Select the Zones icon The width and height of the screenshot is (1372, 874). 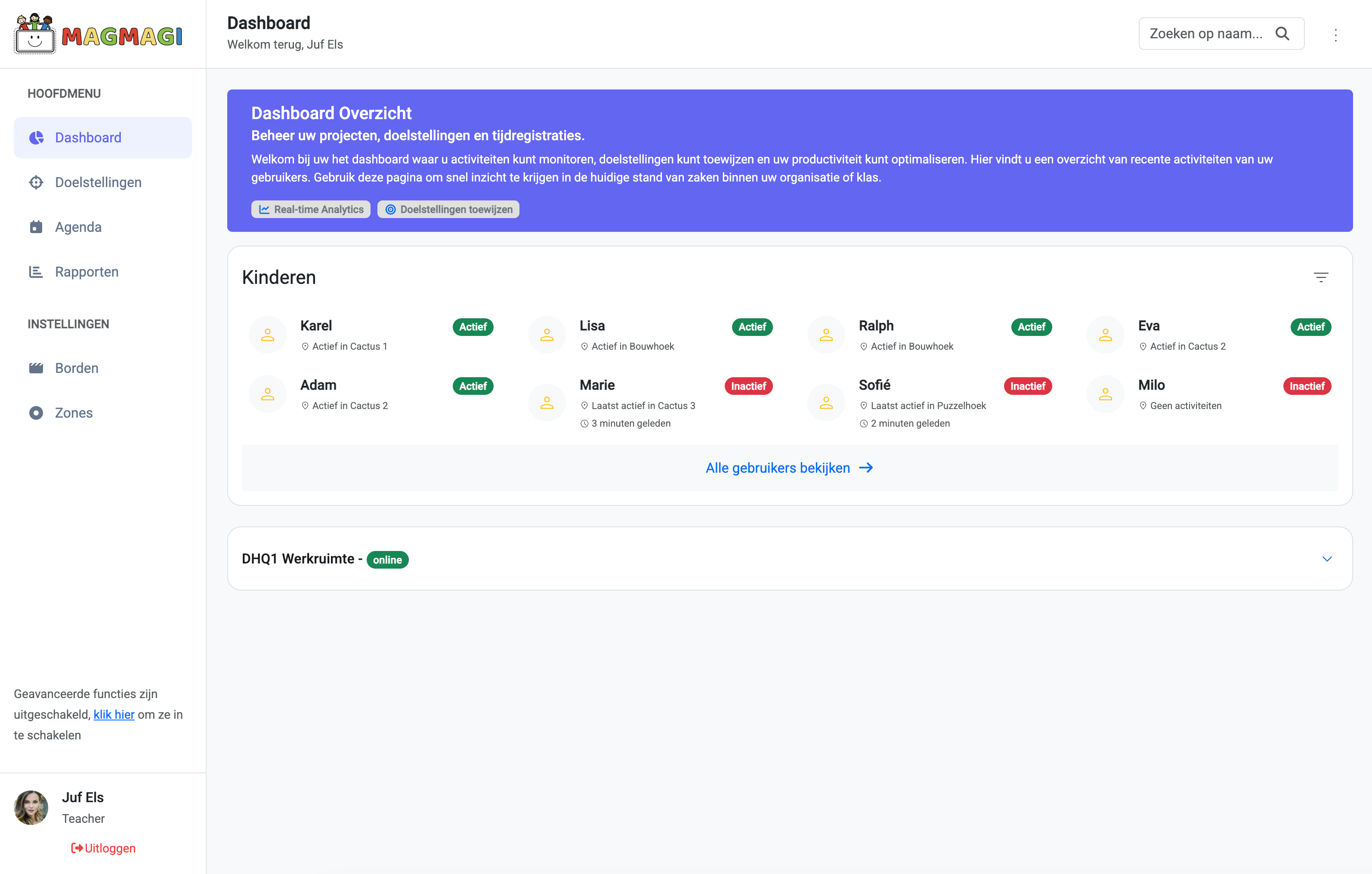click(x=36, y=412)
